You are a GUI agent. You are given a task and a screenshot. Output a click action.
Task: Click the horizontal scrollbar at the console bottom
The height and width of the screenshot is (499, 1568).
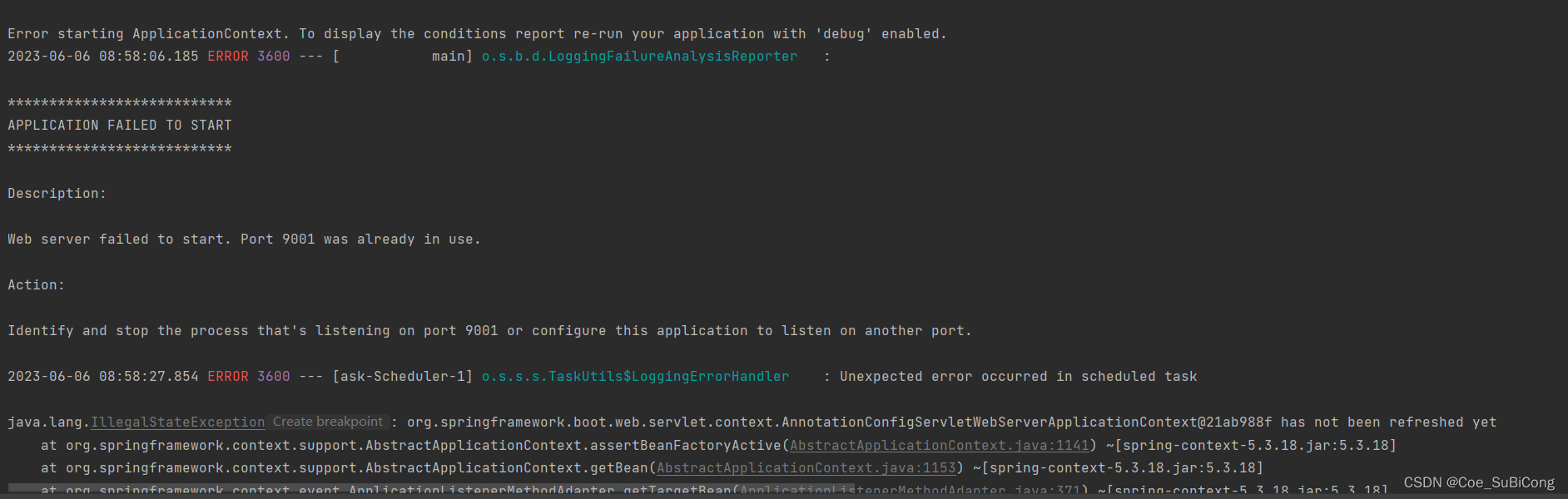[431, 487]
